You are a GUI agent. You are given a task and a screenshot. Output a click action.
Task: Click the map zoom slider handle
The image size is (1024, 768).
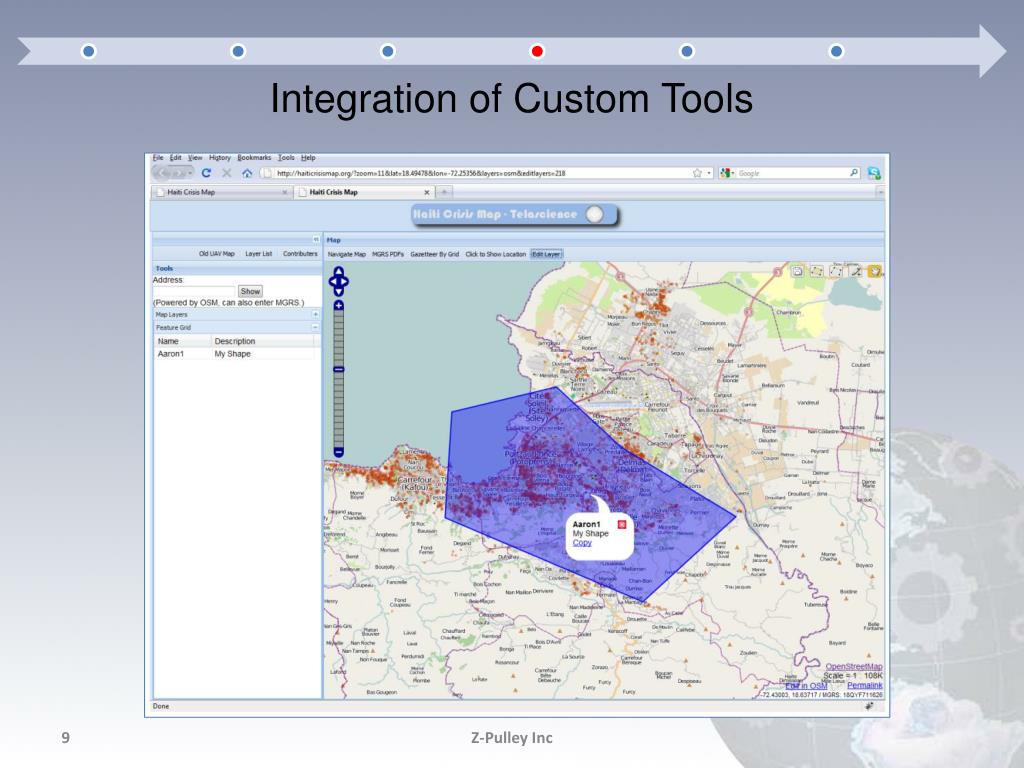point(338,370)
